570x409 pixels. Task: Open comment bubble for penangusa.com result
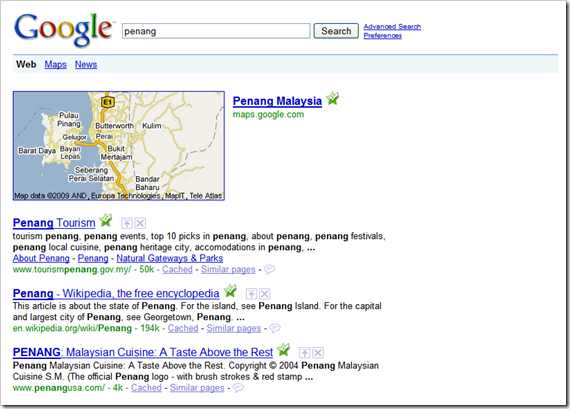tap(238, 388)
